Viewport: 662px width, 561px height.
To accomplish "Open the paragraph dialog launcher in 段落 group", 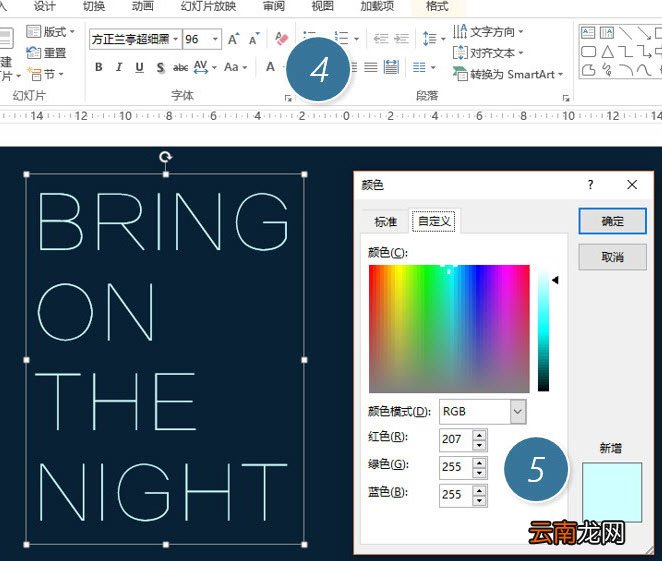I will (x=566, y=98).
